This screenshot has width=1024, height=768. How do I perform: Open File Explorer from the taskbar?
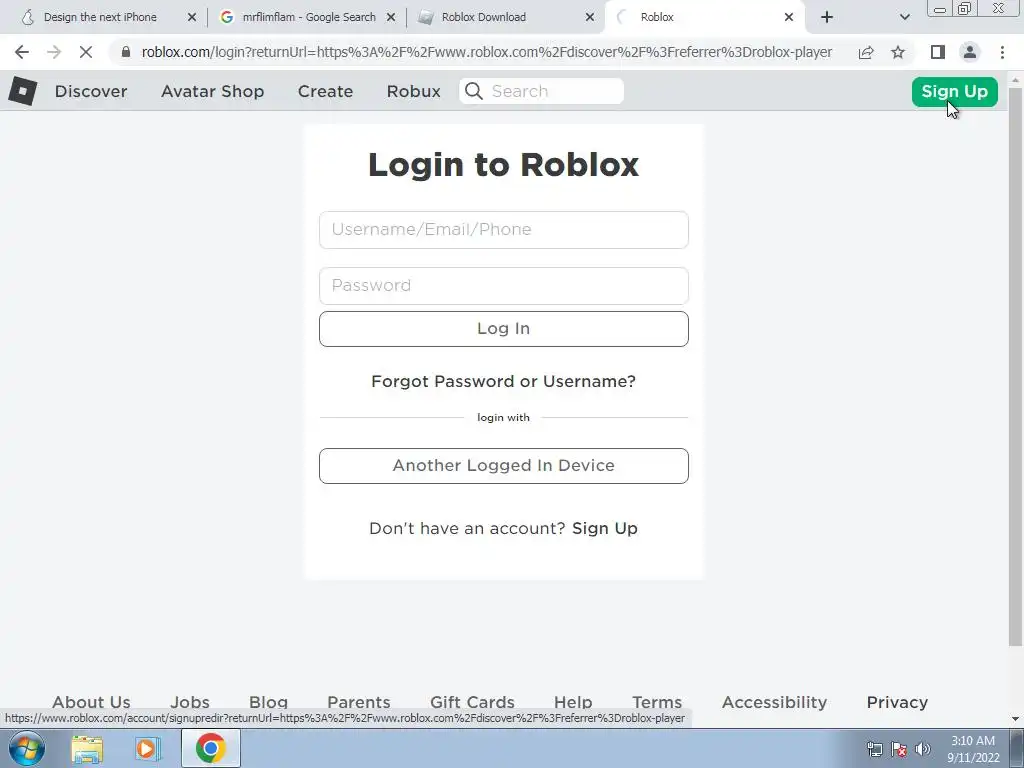point(87,749)
